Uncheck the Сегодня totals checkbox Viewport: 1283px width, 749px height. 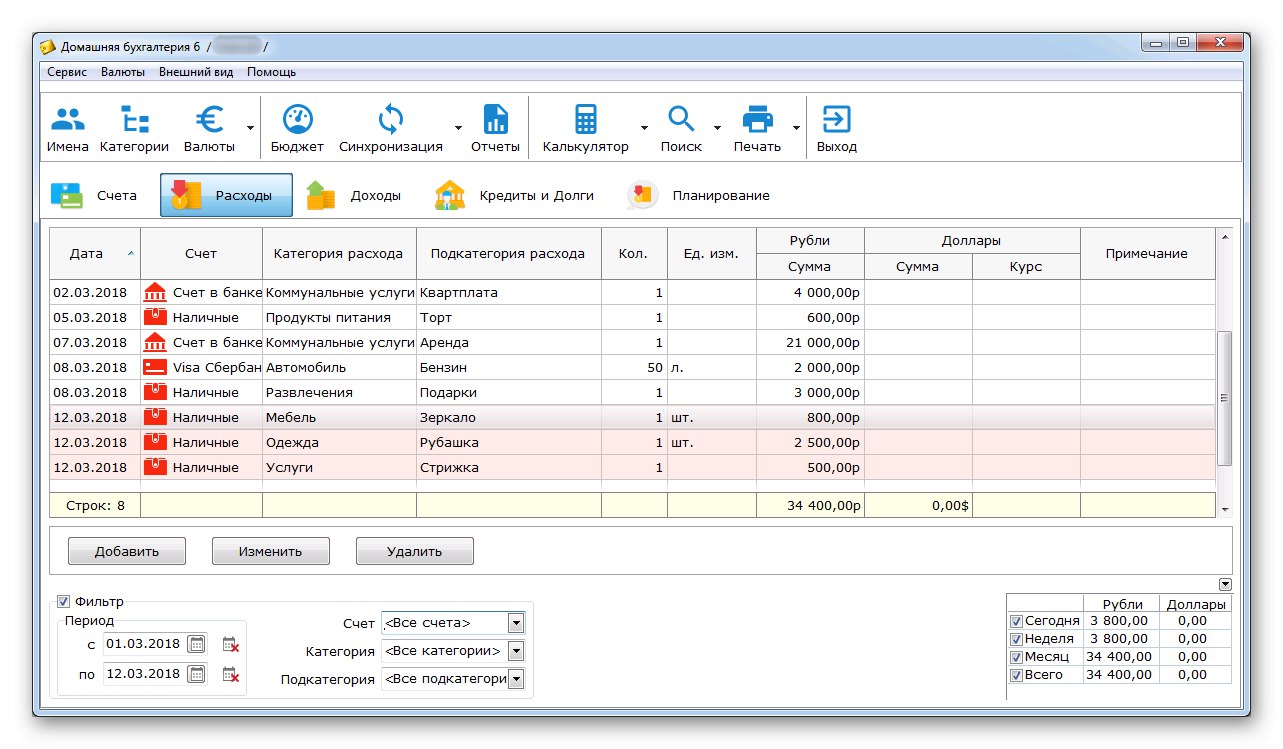[1017, 622]
